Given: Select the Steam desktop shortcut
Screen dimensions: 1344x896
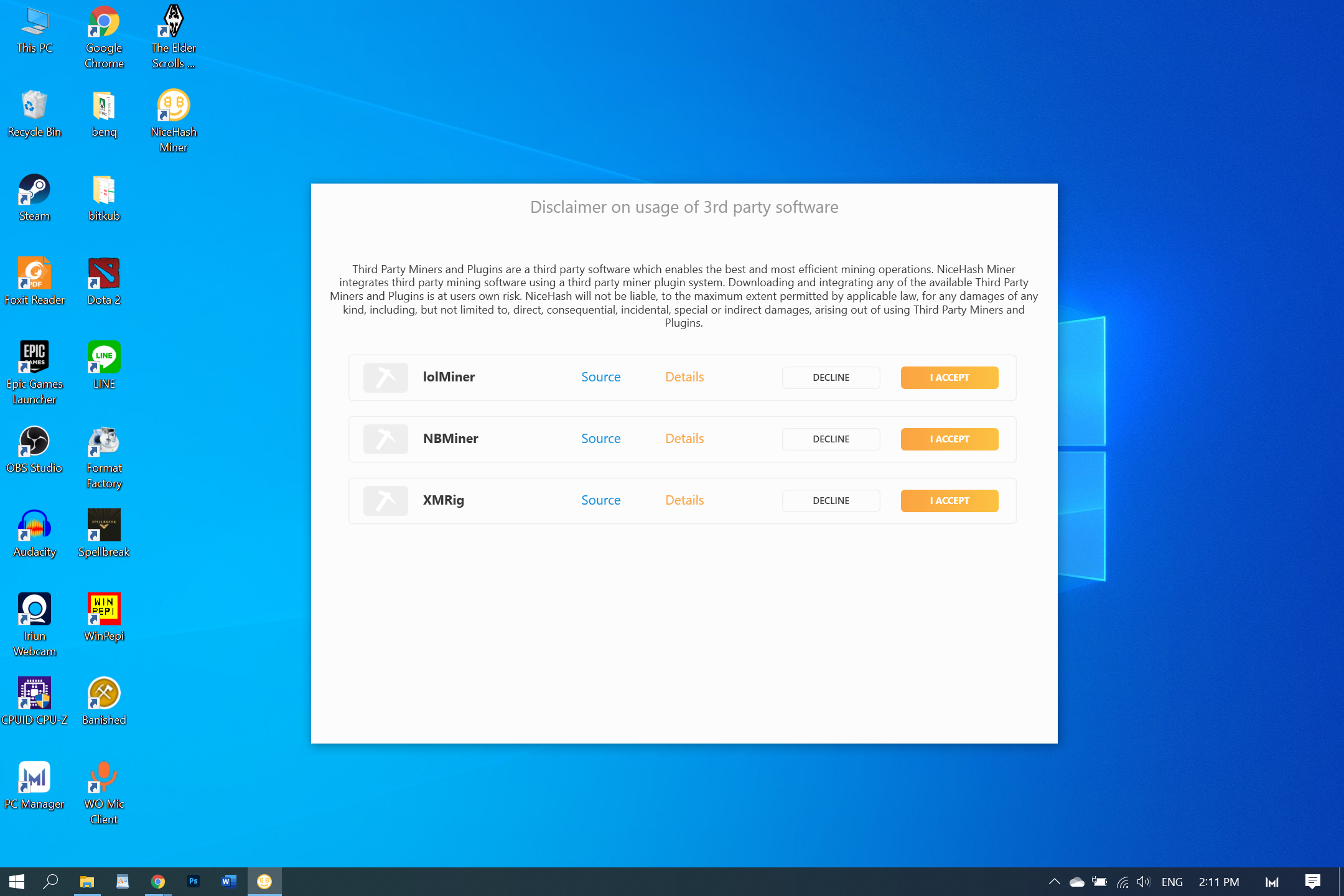Looking at the screenshot, I should point(34,198).
